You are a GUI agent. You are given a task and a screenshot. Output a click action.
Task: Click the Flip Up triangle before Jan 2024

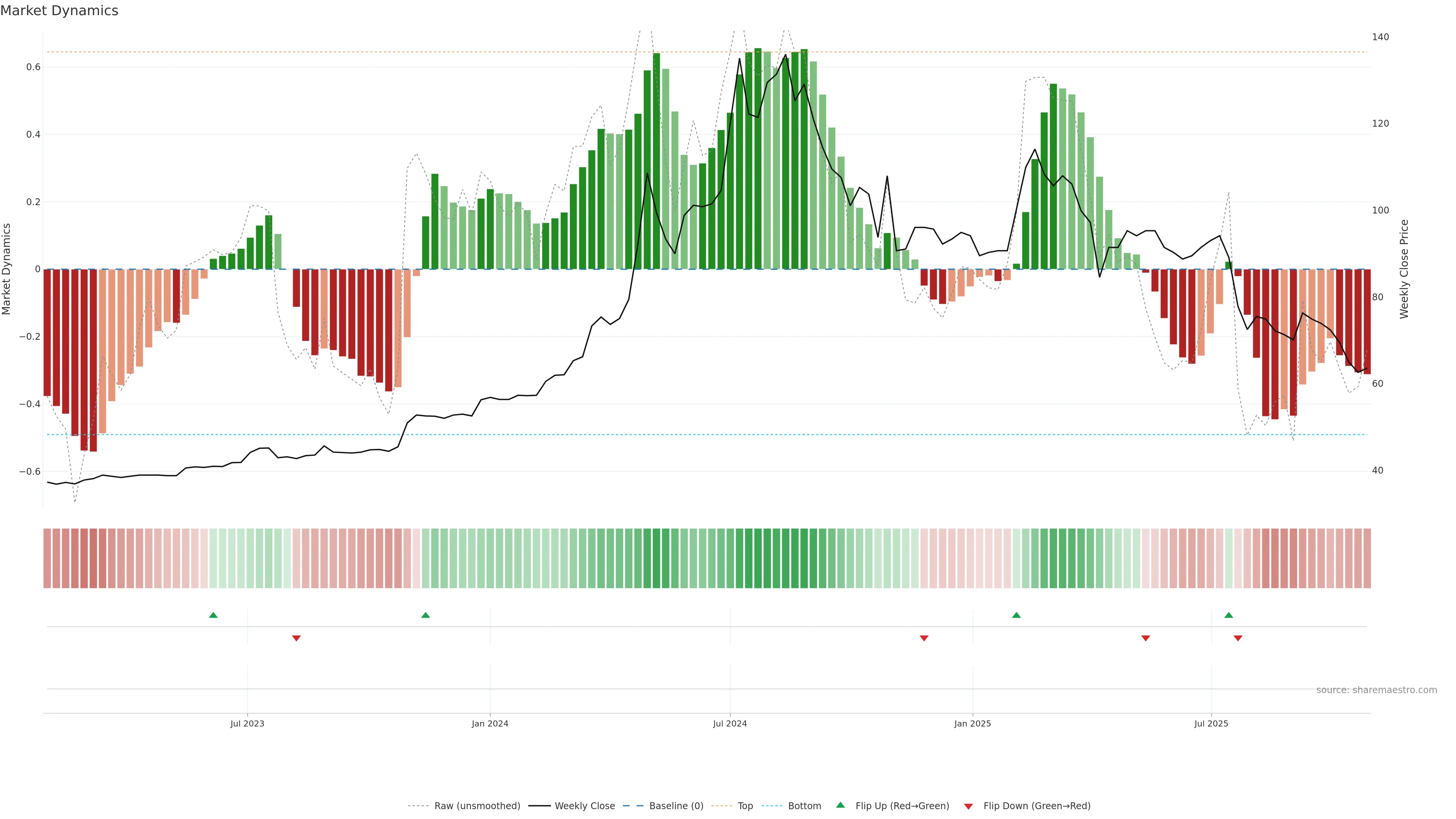tap(425, 615)
